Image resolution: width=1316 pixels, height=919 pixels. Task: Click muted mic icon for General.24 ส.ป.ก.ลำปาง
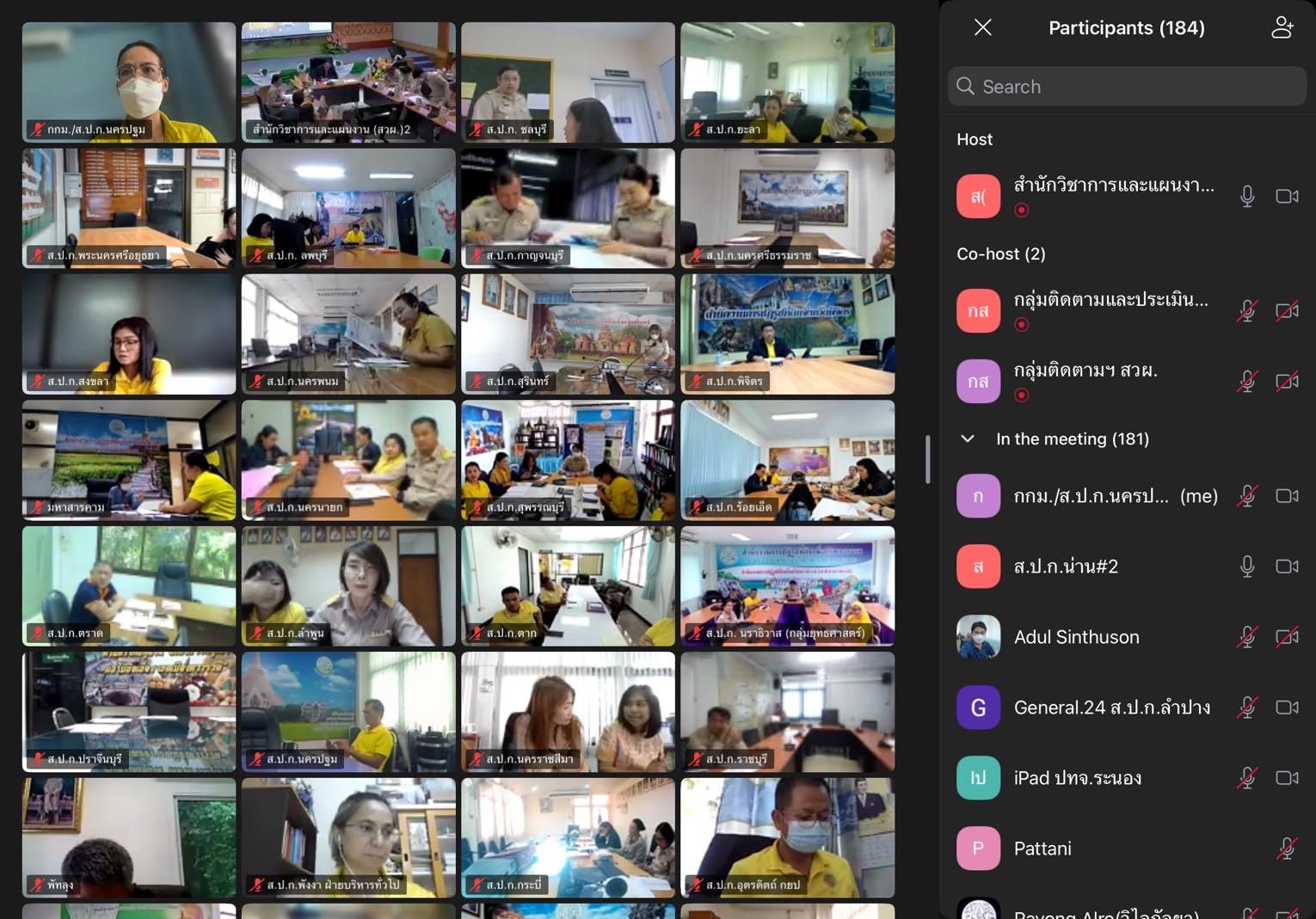tap(1247, 708)
